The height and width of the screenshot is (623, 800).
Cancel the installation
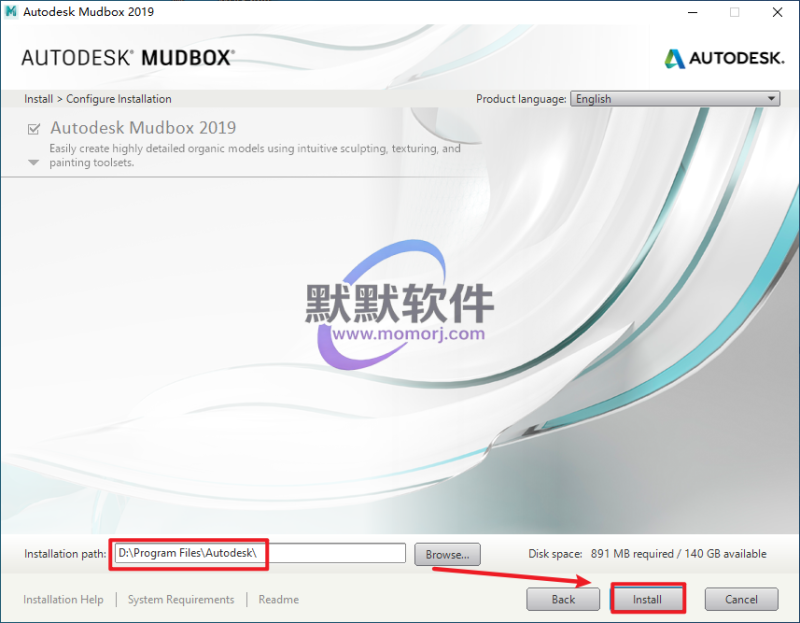click(x=741, y=599)
